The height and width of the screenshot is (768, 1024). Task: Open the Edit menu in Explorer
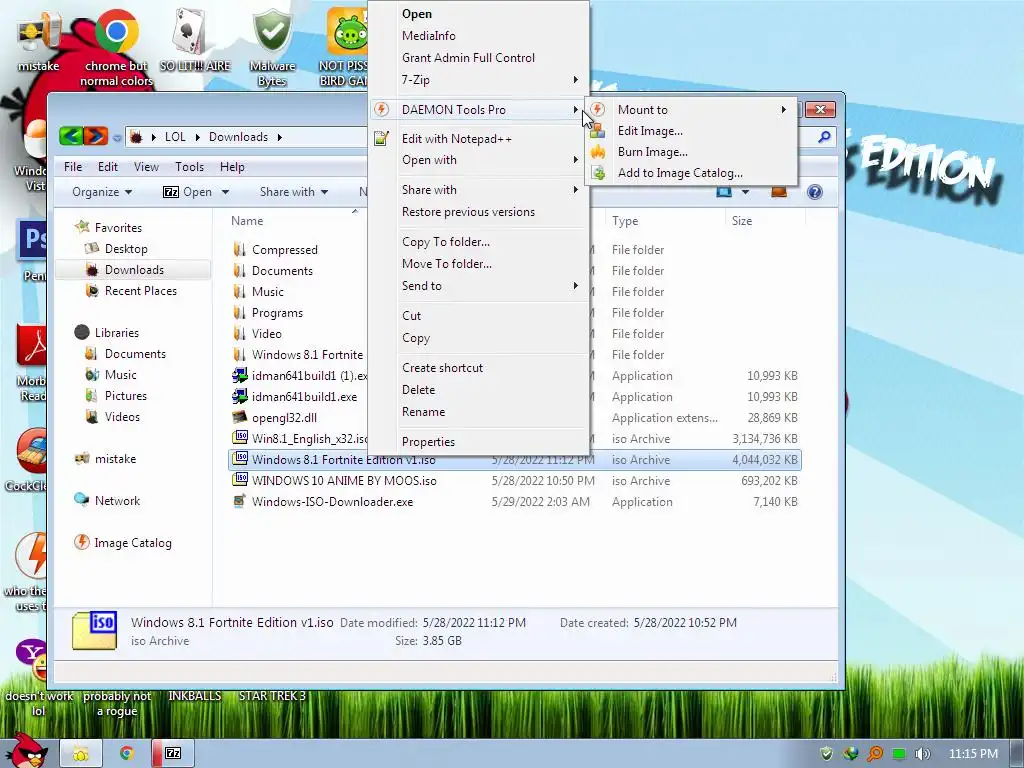[108, 167]
